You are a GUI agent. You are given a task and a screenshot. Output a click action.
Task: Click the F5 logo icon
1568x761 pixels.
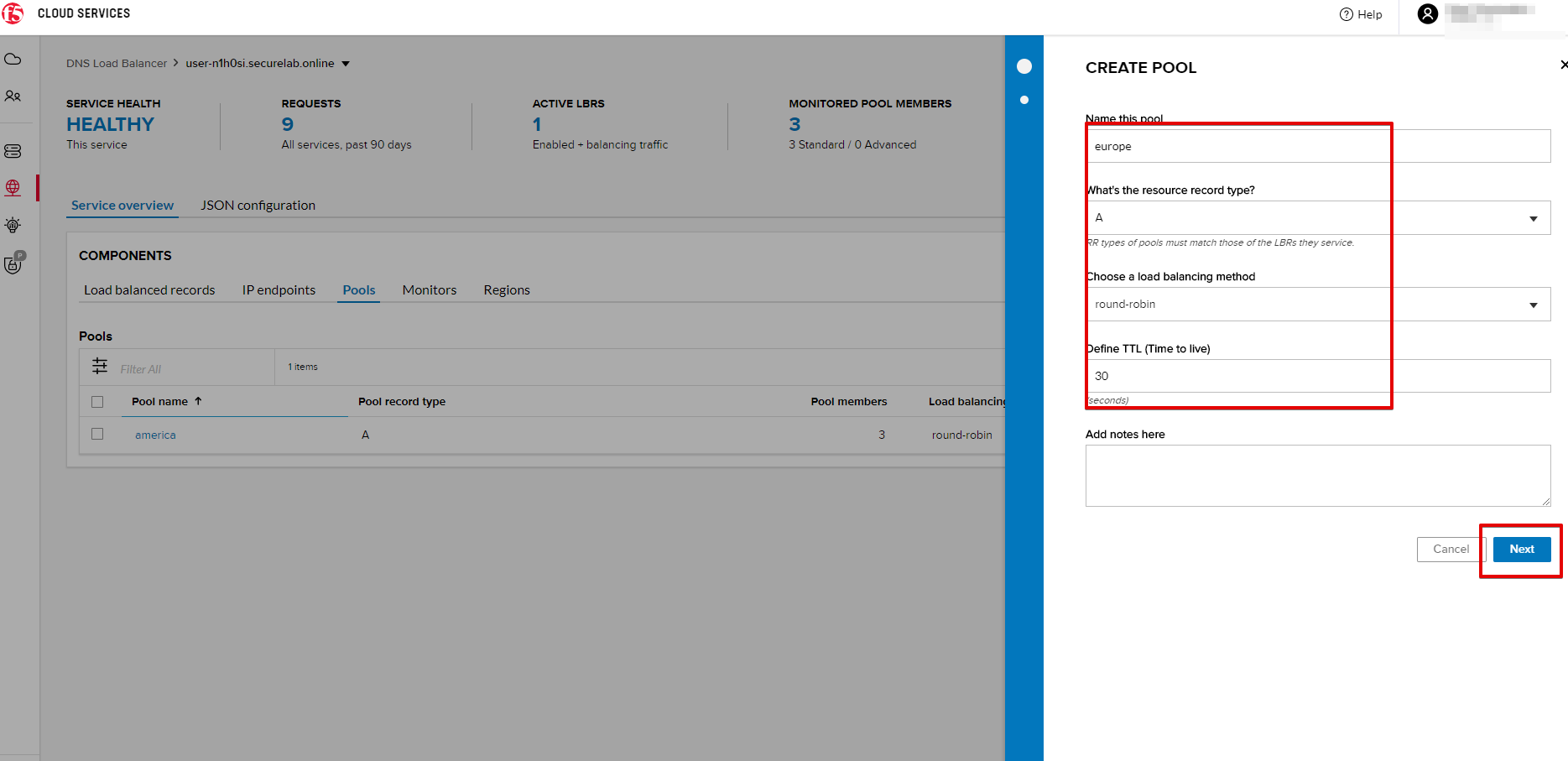13,13
